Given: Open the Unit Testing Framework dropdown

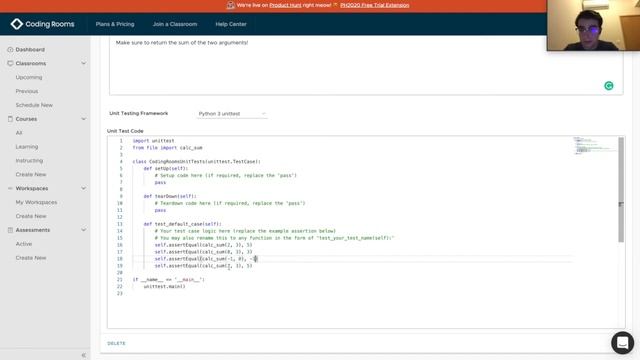Looking at the screenshot, I should 232,113.
